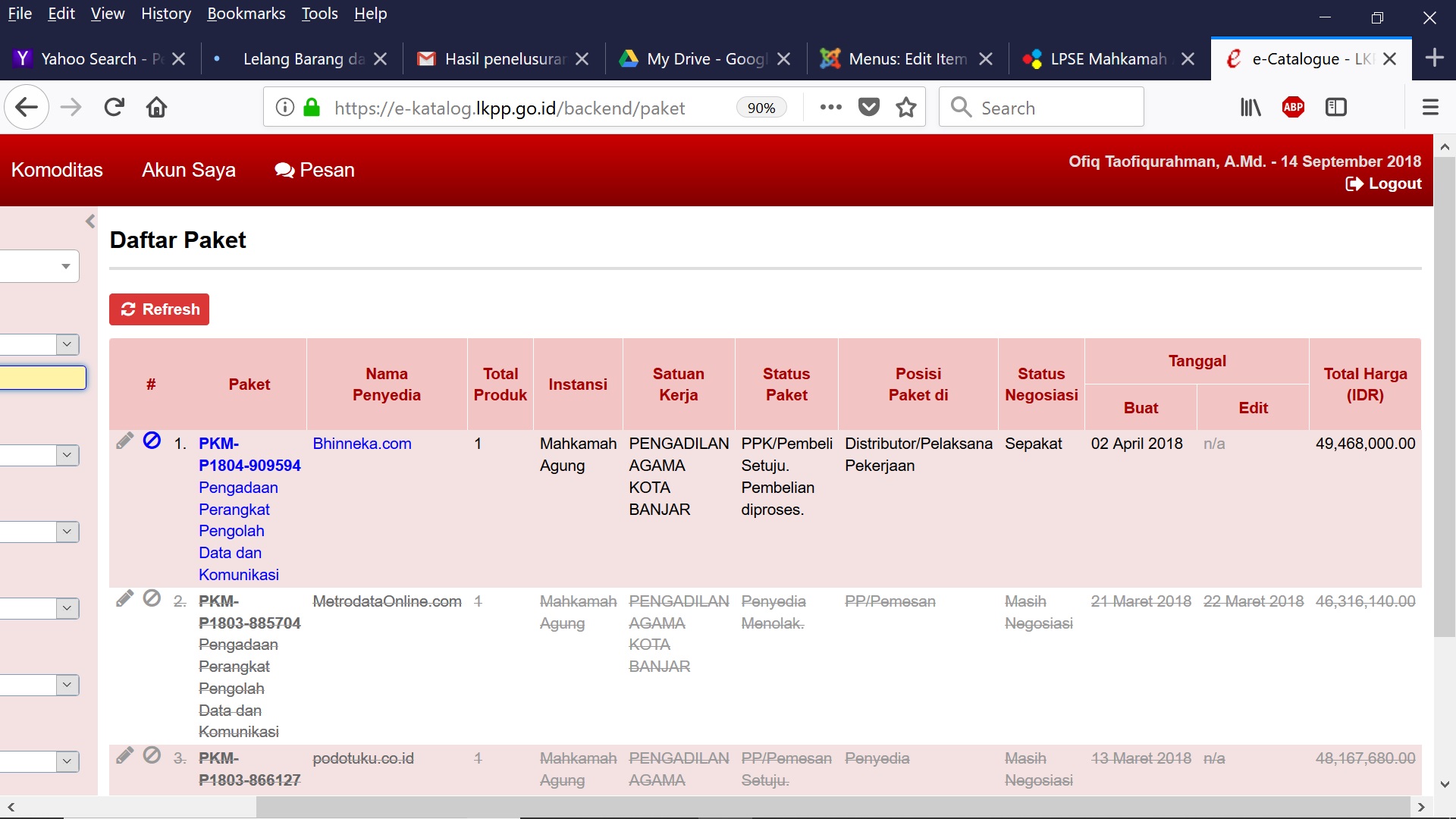Bookmark this page with star icon

pos(905,108)
